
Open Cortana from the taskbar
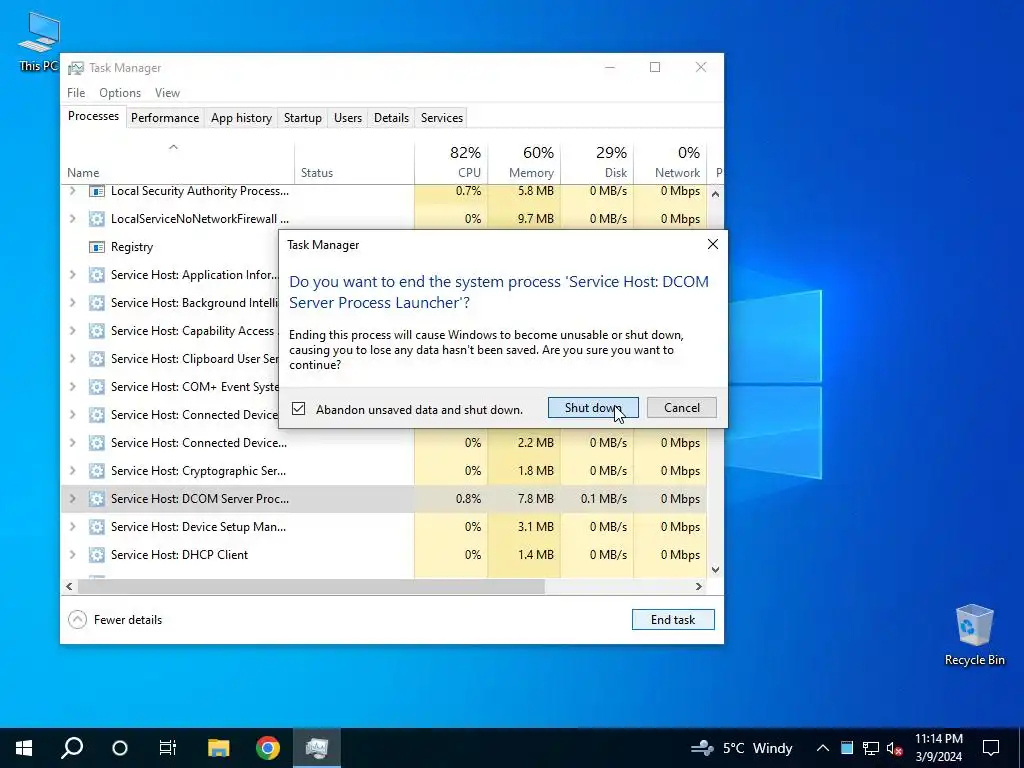[120, 748]
